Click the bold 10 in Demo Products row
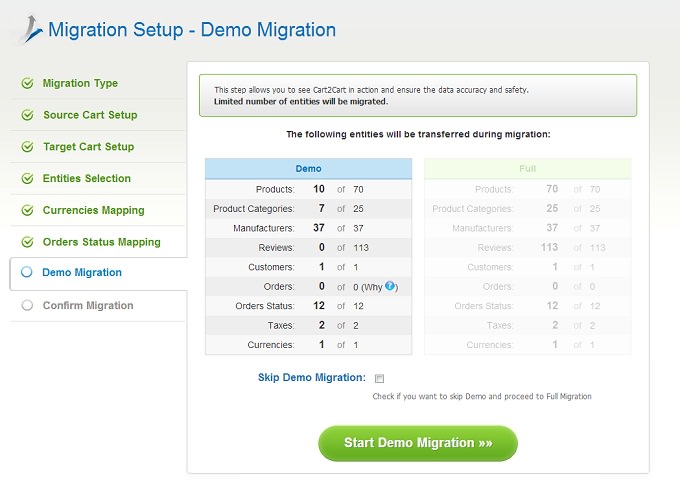The height and width of the screenshot is (490, 680). (x=319, y=189)
